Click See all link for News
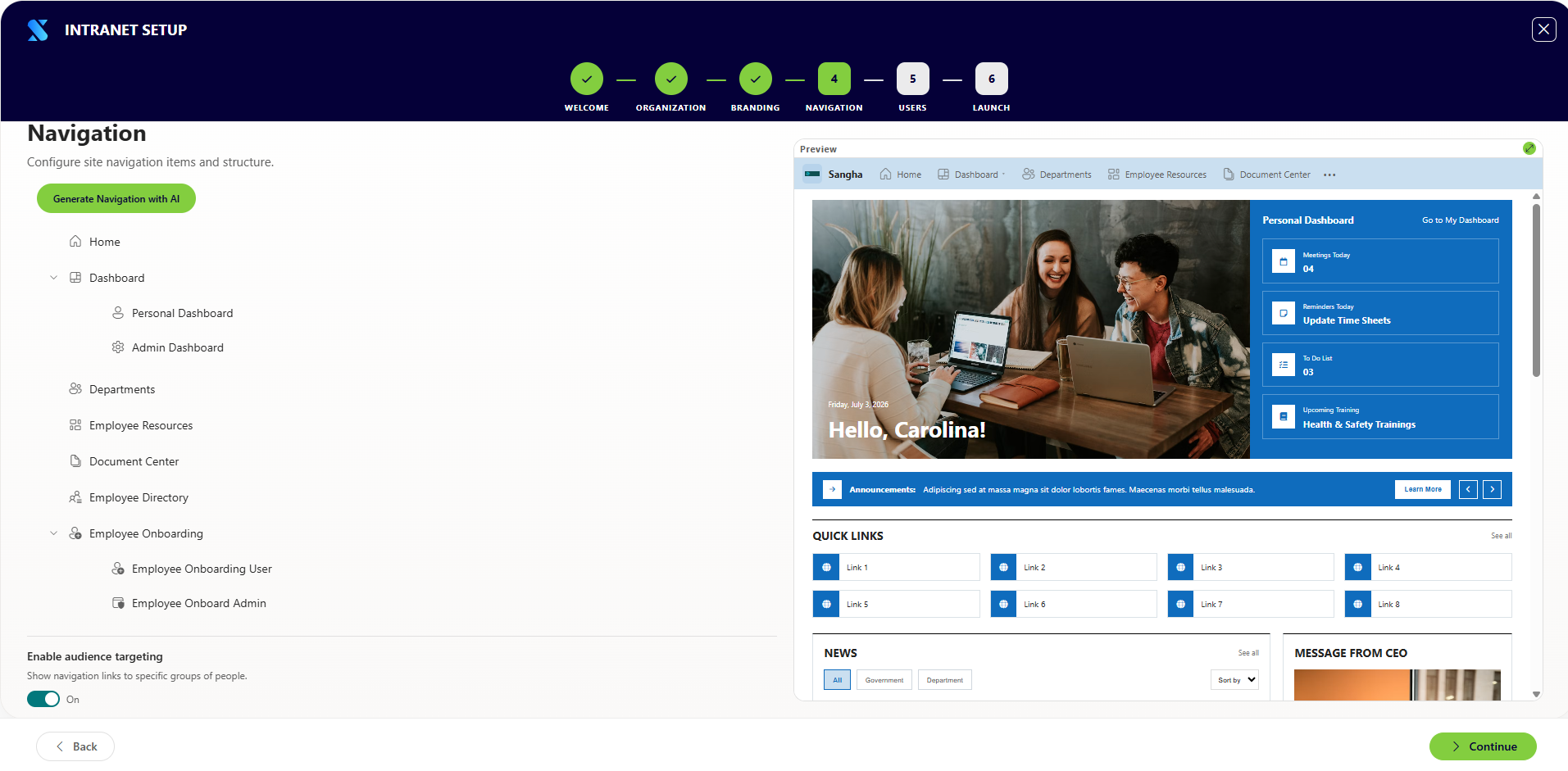This screenshot has width=1568, height=771. pyautogui.click(x=1248, y=653)
